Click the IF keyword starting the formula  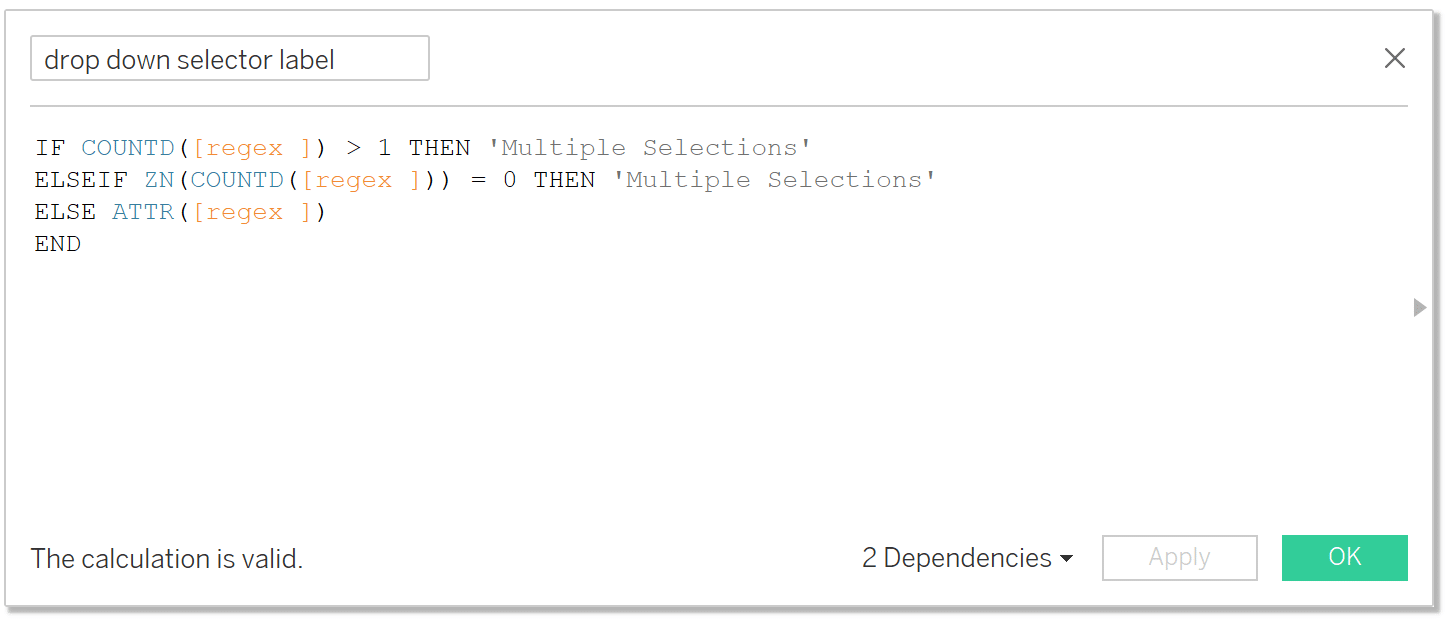[x=50, y=148]
